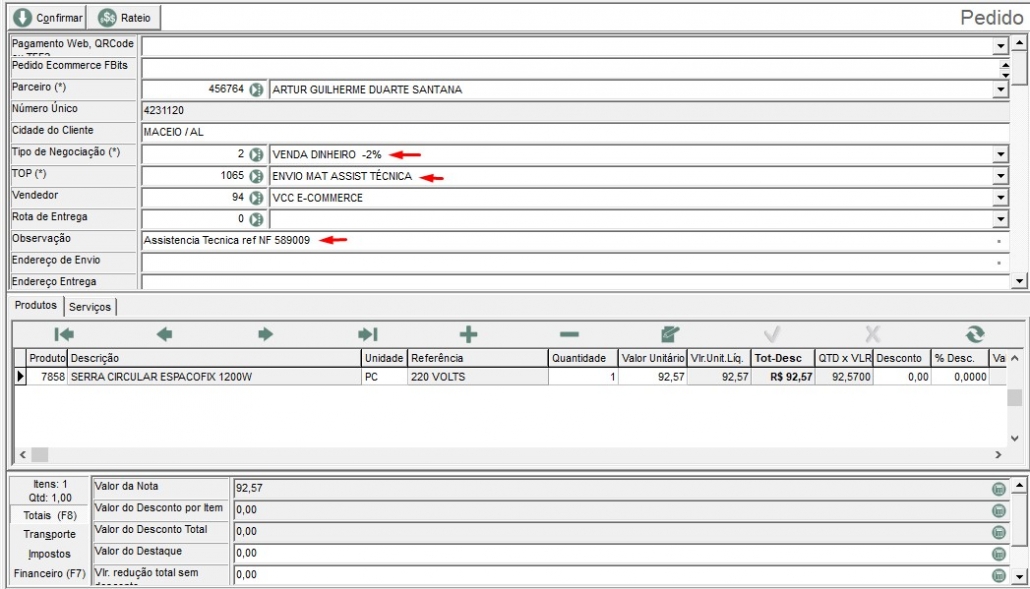This screenshot has width=1030, height=589.
Task: Expand the Parceiro name dropdown
Action: point(1000,90)
